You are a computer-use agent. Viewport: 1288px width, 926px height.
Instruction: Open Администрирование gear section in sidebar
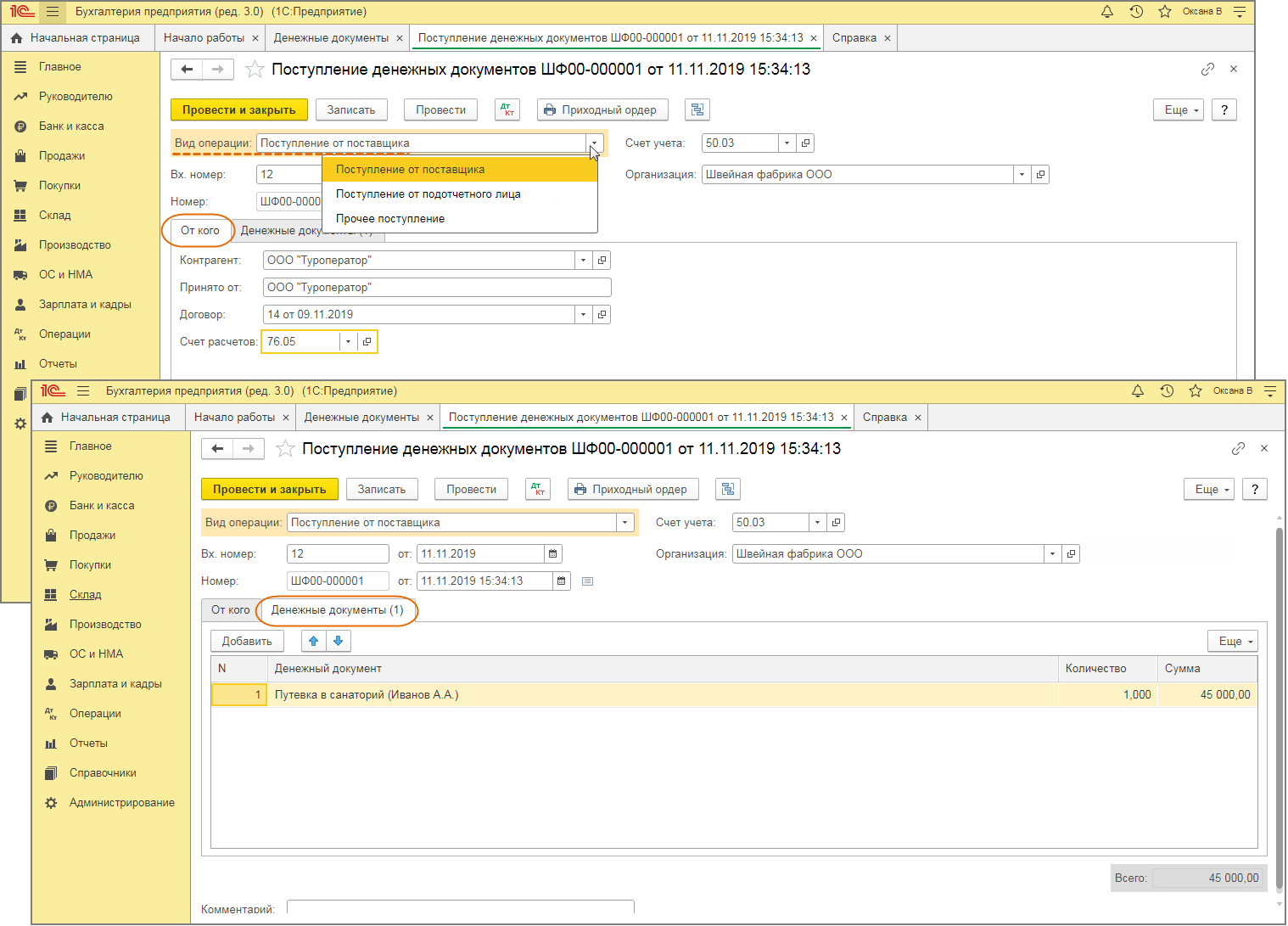(121, 803)
